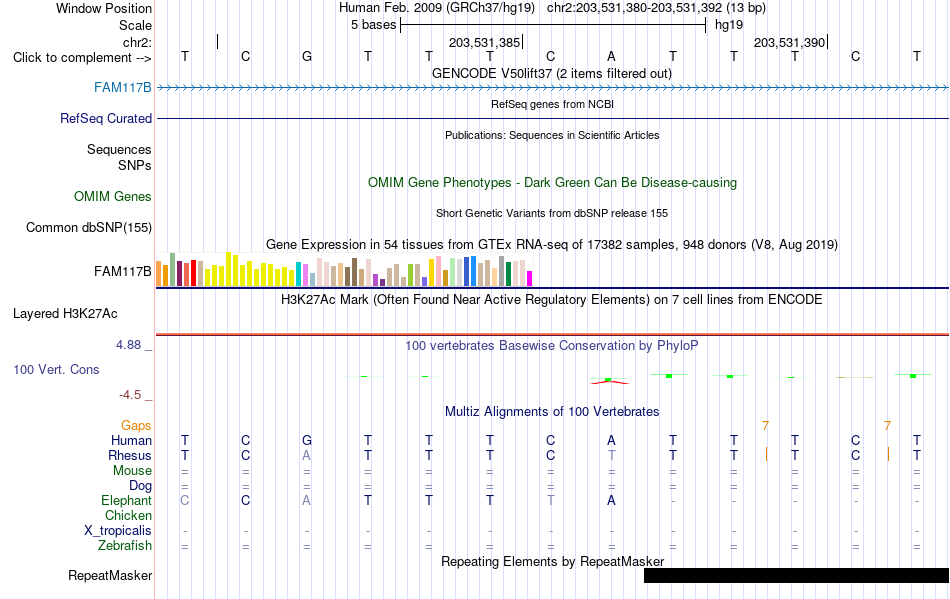Click the 'GENCODE V50lift37 (2 items filtered out)' title
Viewport: 950px width, 599px height.
552,73
